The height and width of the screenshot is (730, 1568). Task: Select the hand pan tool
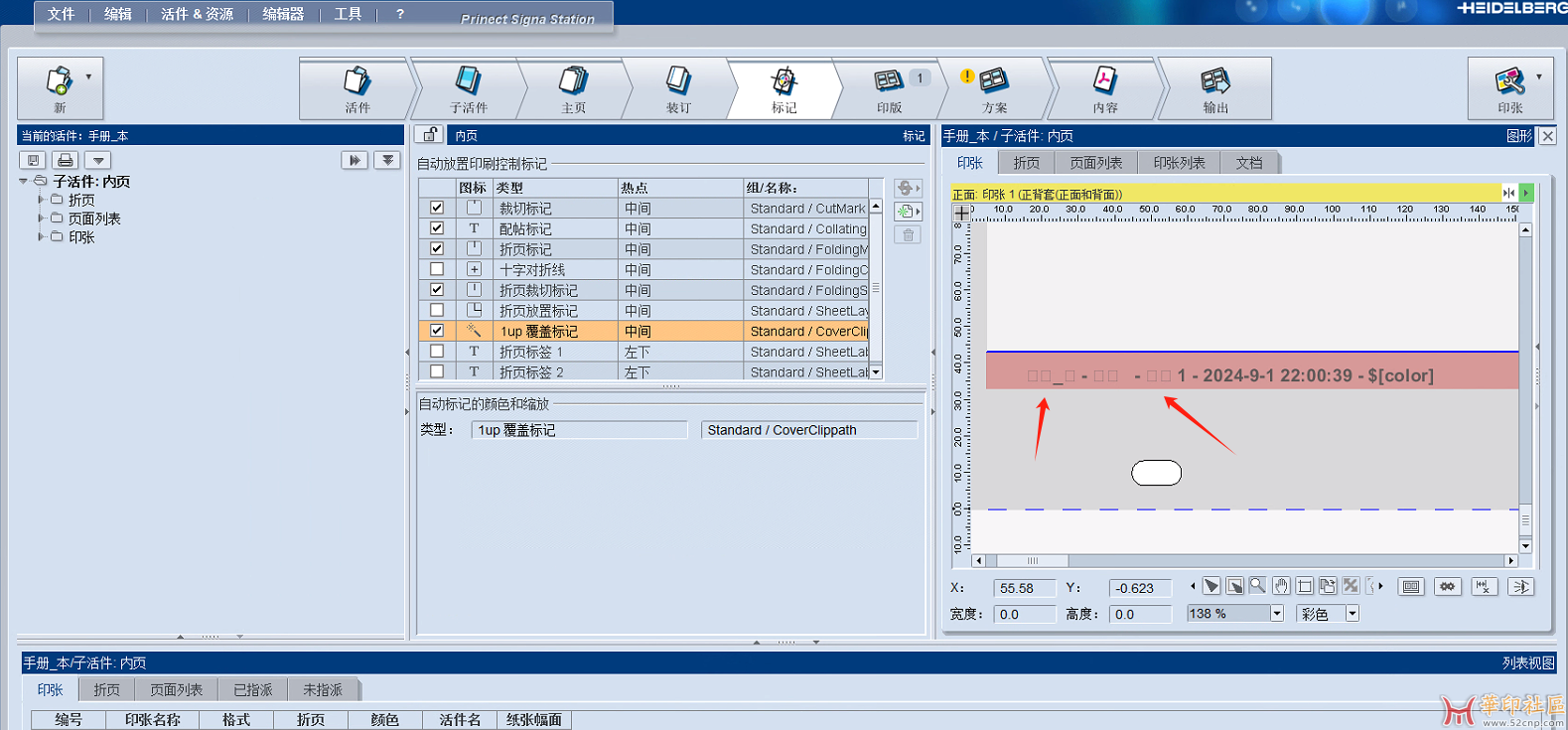click(x=1281, y=586)
